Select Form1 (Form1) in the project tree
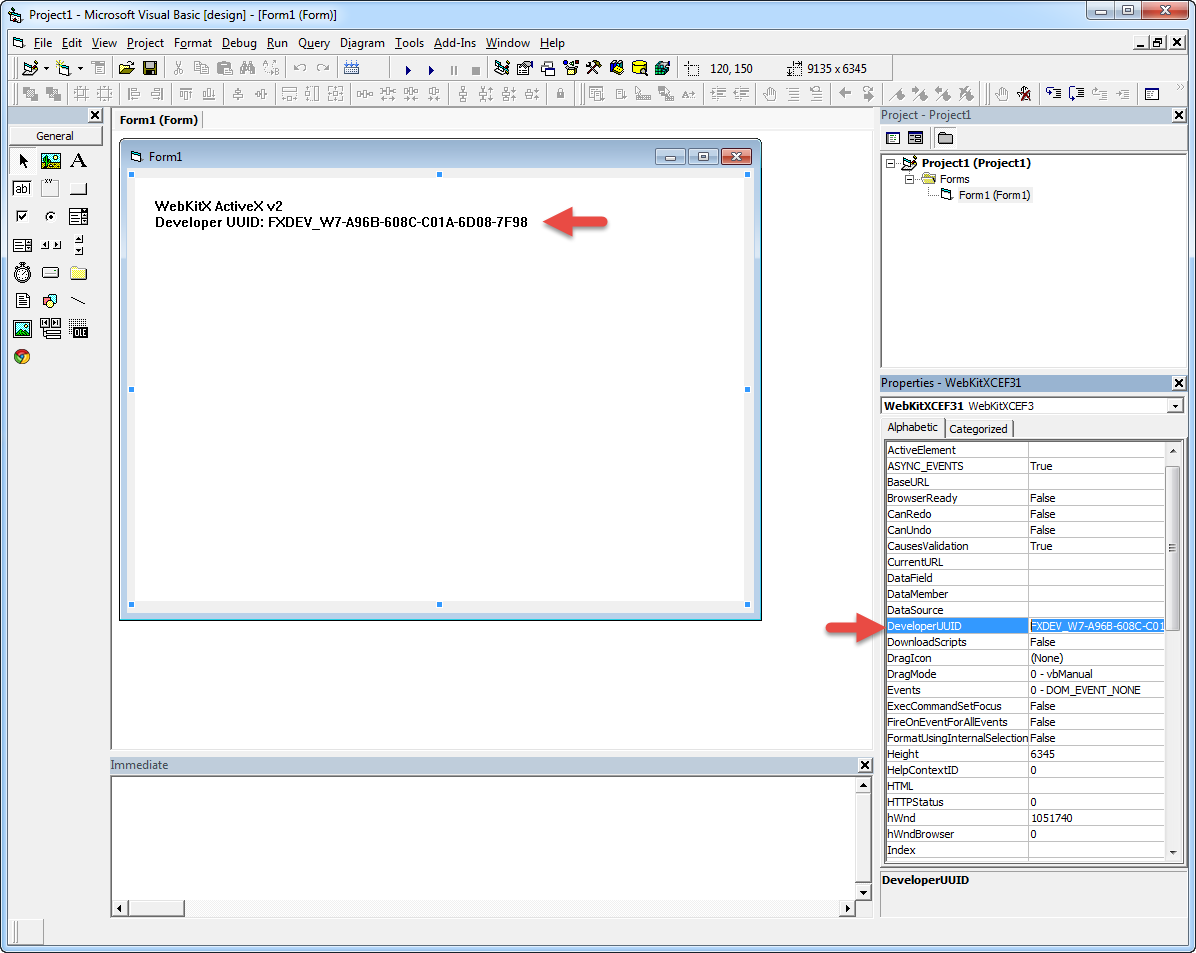This screenshot has height=953, width=1196. tap(993, 195)
